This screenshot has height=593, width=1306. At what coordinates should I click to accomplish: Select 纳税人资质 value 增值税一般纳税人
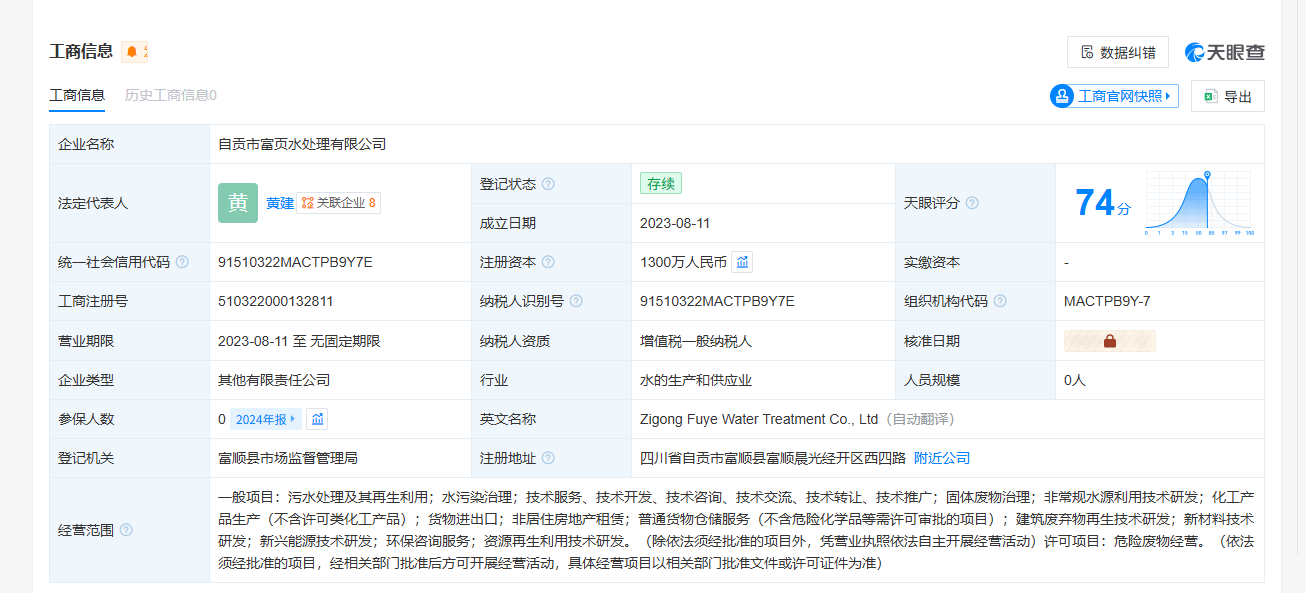(x=696, y=341)
